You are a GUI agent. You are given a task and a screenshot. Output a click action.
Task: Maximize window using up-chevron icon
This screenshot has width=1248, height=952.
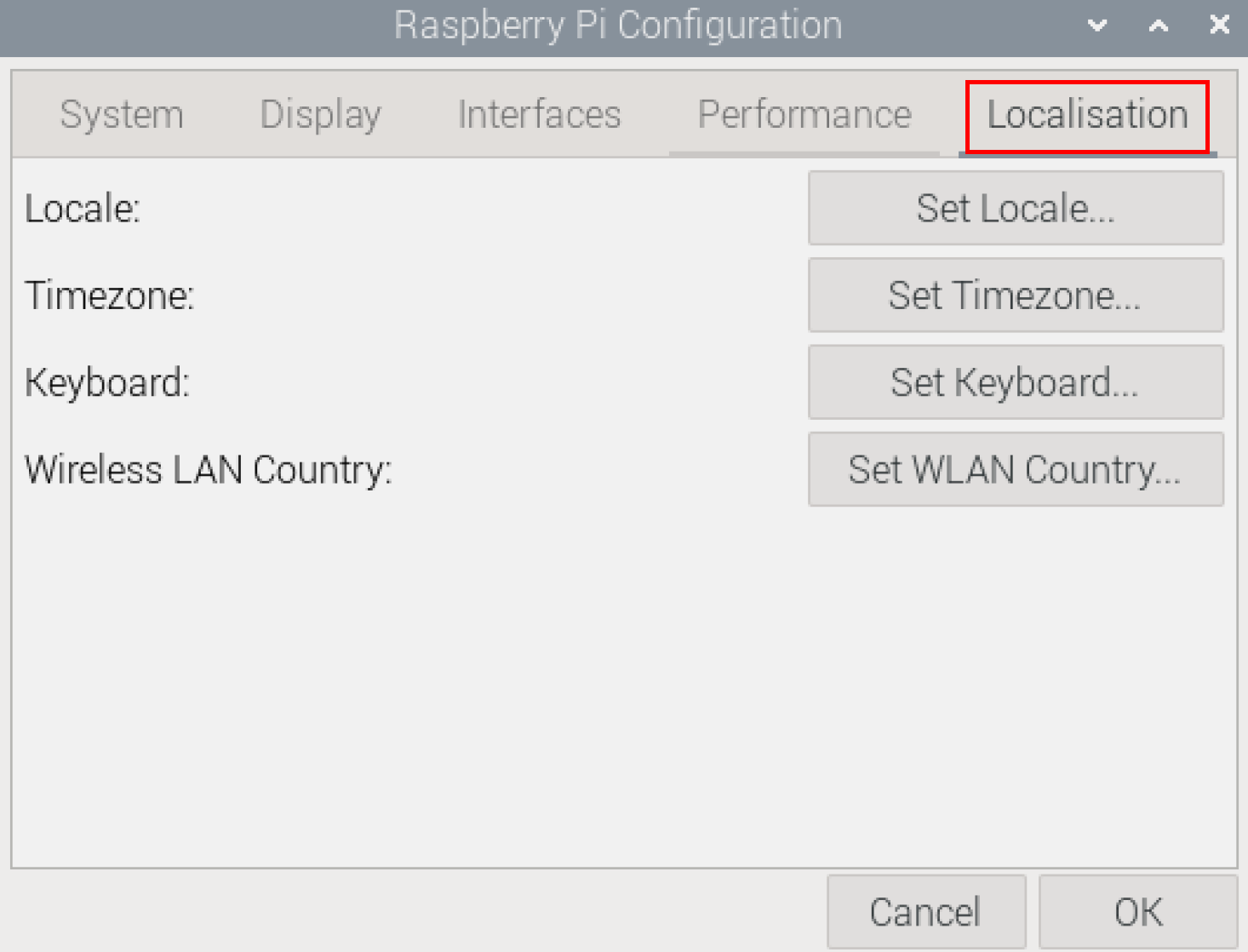click(x=1158, y=26)
